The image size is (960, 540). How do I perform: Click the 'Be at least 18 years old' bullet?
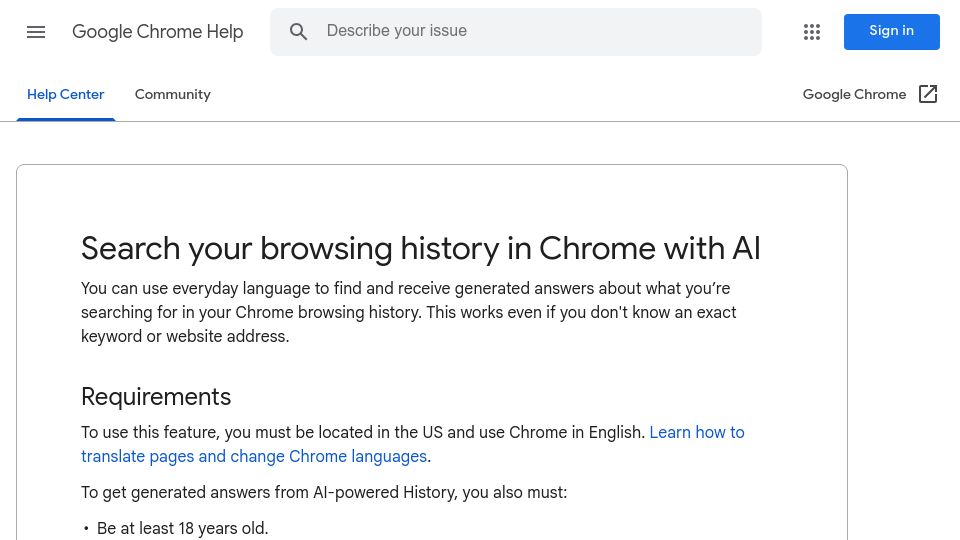pyautogui.click(x=182, y=528)
